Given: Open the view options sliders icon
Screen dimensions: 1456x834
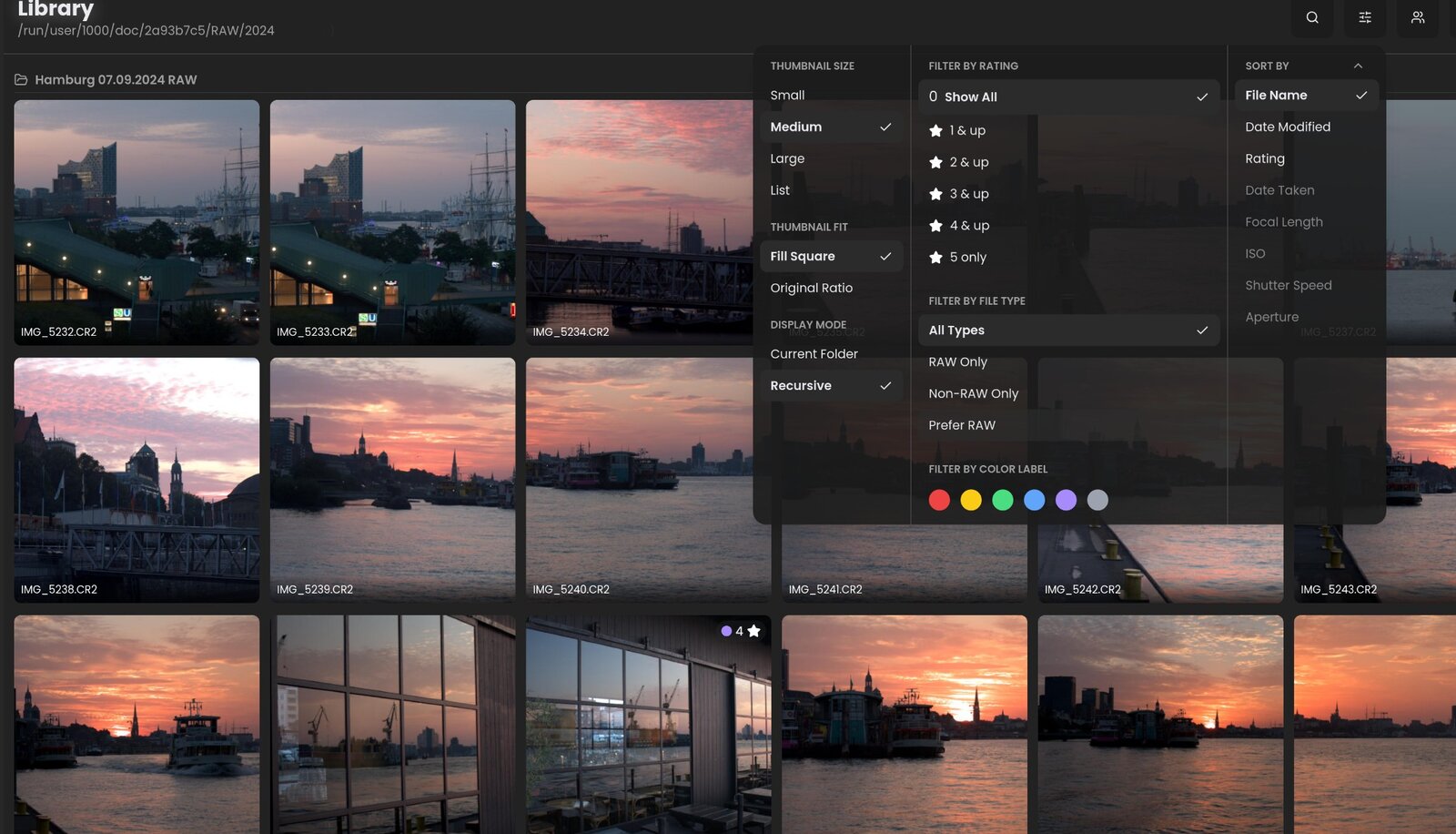Looking at the screenshot, I should pyautogui.click(x=1364, y=17).
